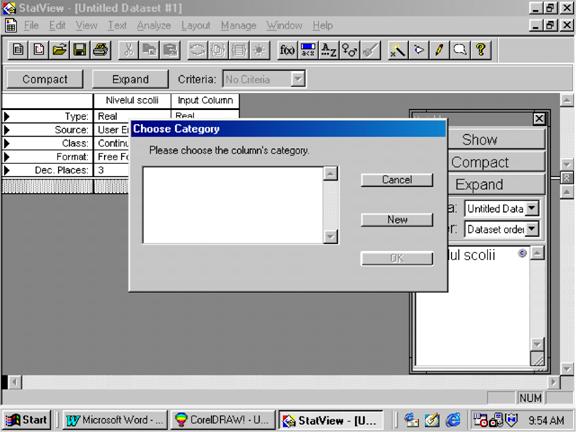Image resolution: width=576 pixels, height=432 pixels.
Task: Open the Help menu
Action: click(x=323, y=25)
